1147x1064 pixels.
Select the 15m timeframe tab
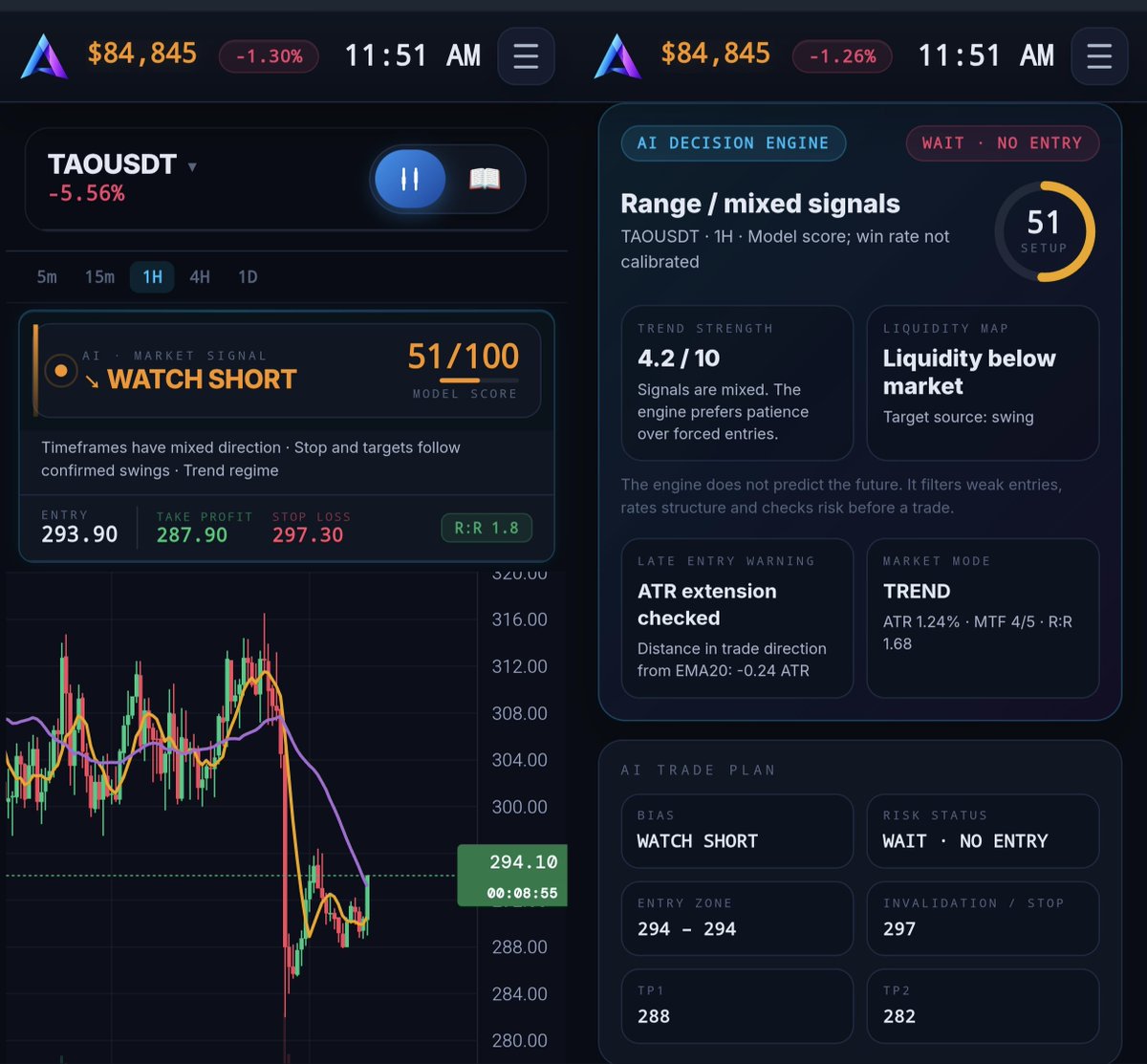99,277
